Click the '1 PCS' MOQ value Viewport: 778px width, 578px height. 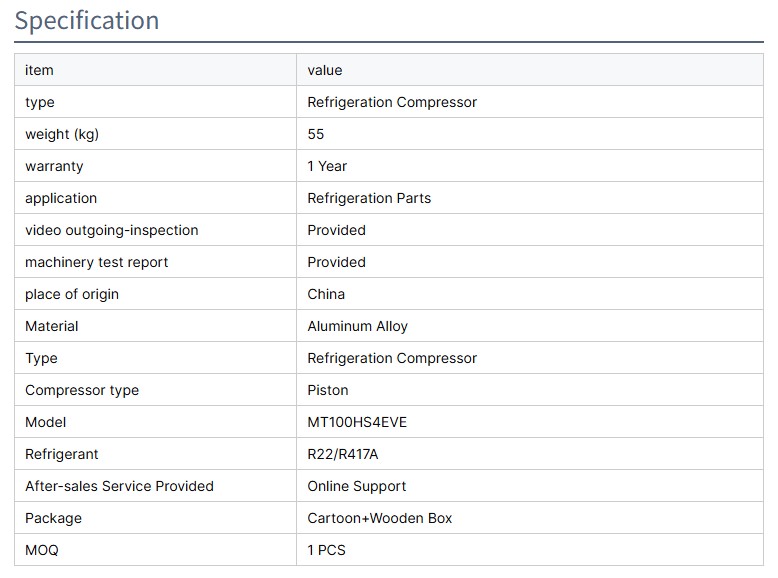point(327,550)
